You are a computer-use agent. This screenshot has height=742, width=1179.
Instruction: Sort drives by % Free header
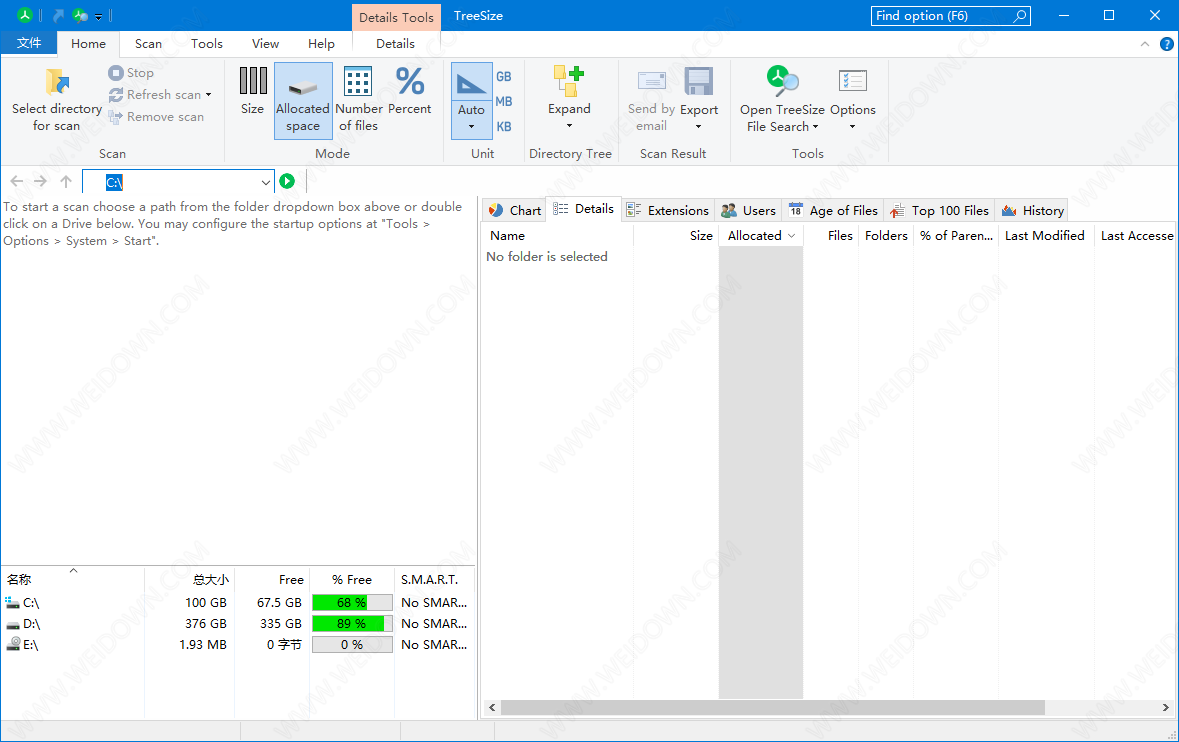coord(352,580)
